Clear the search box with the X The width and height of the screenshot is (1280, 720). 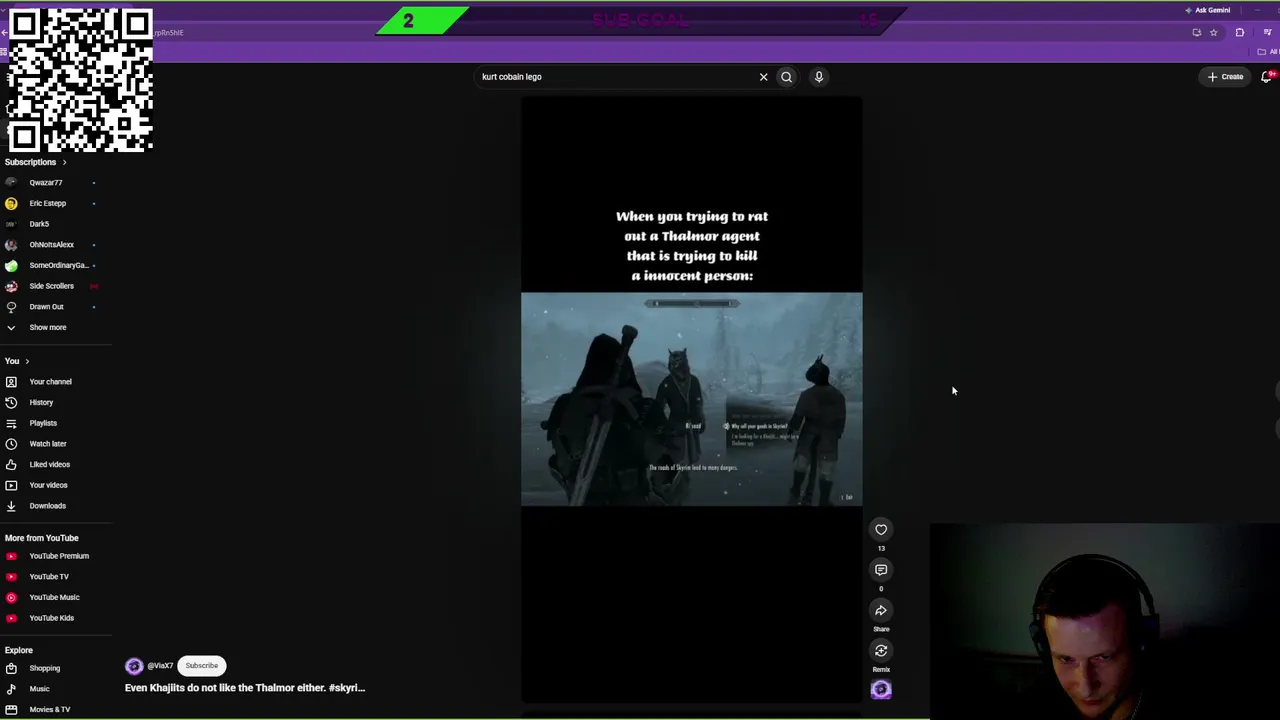763,77
